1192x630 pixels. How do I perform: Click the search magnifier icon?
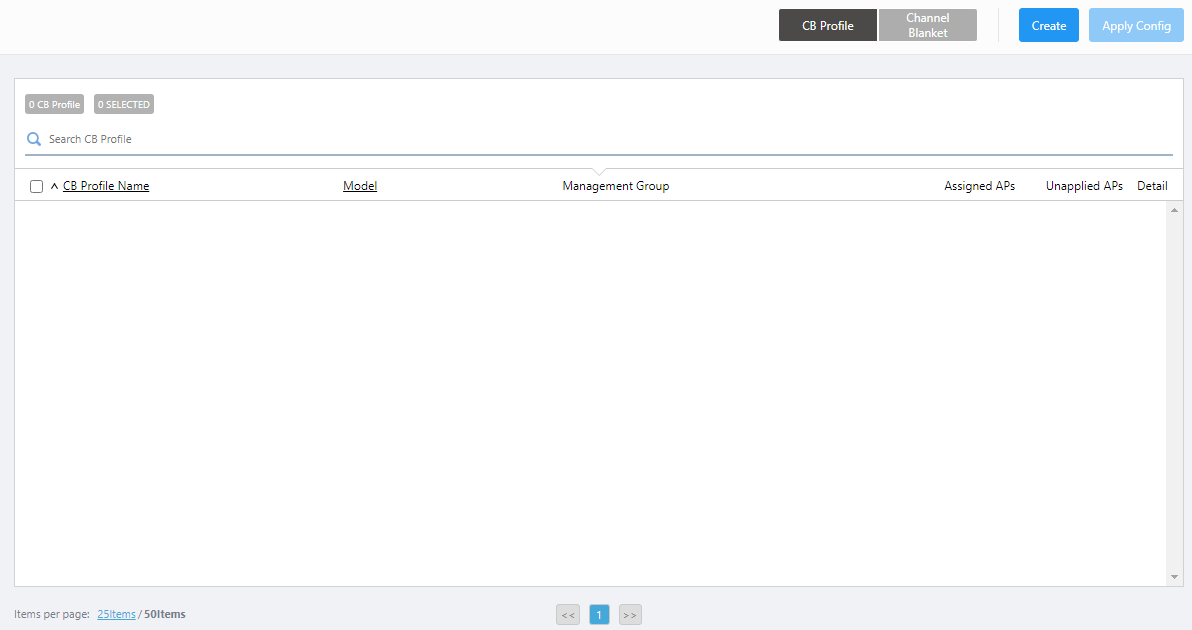tap(34, 140)
